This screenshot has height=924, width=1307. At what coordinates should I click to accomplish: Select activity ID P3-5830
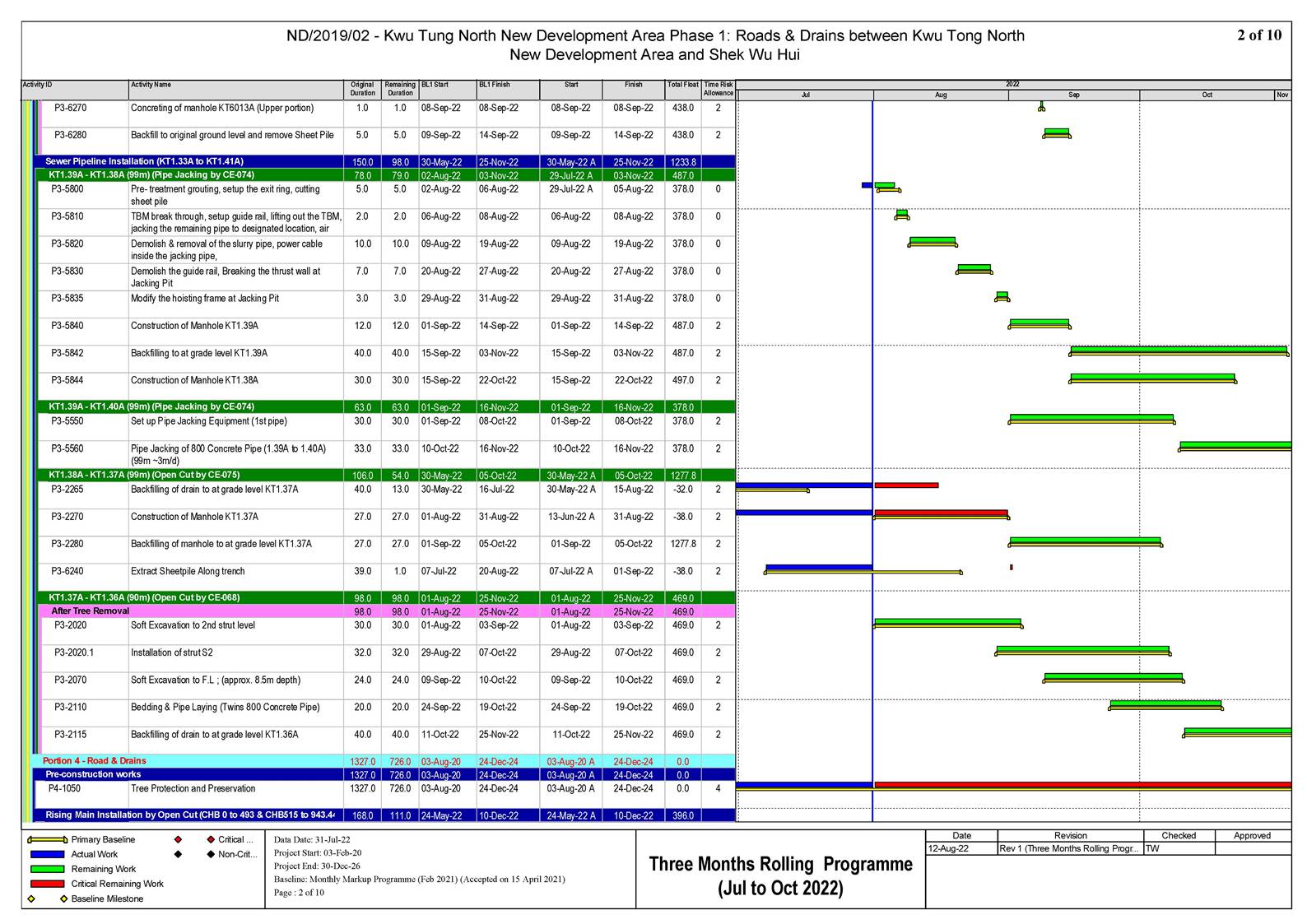click(67, 271)
